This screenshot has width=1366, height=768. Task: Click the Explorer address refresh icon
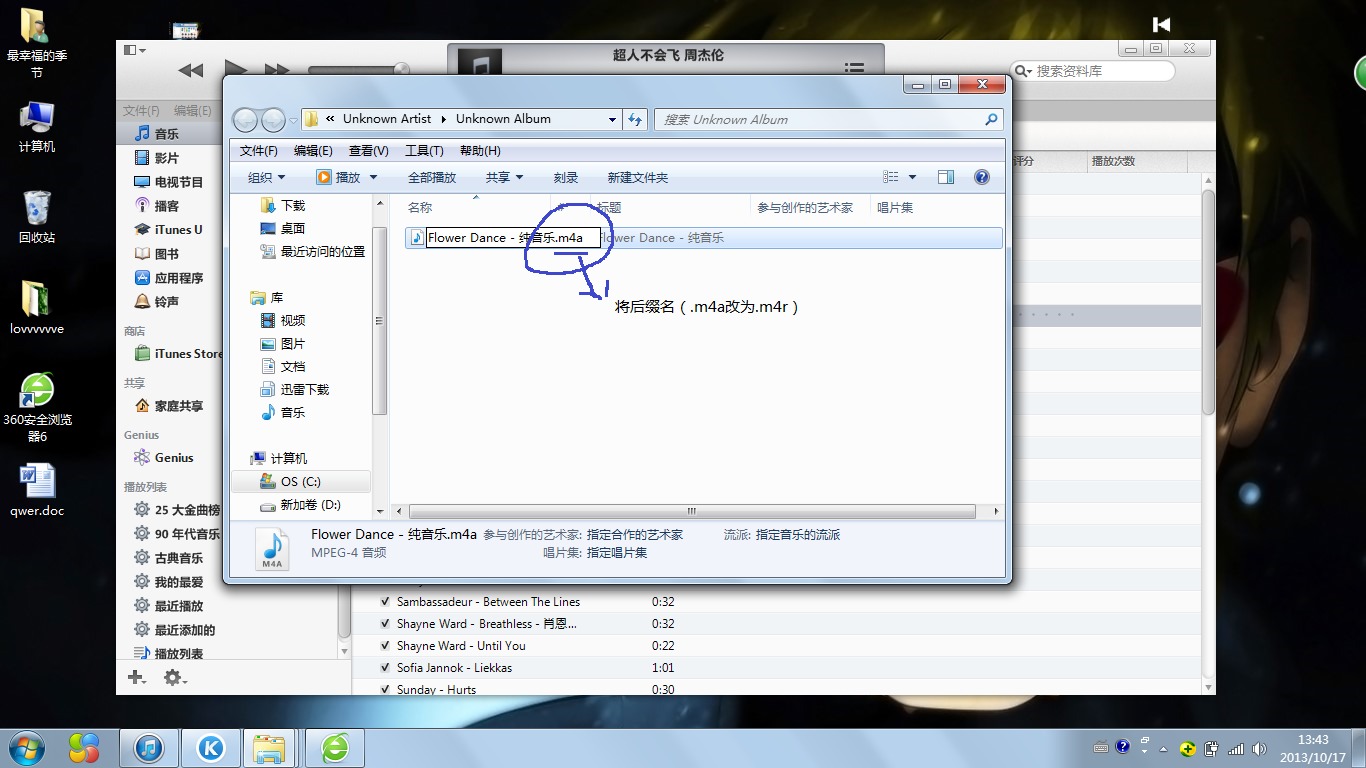coord(635,119)
